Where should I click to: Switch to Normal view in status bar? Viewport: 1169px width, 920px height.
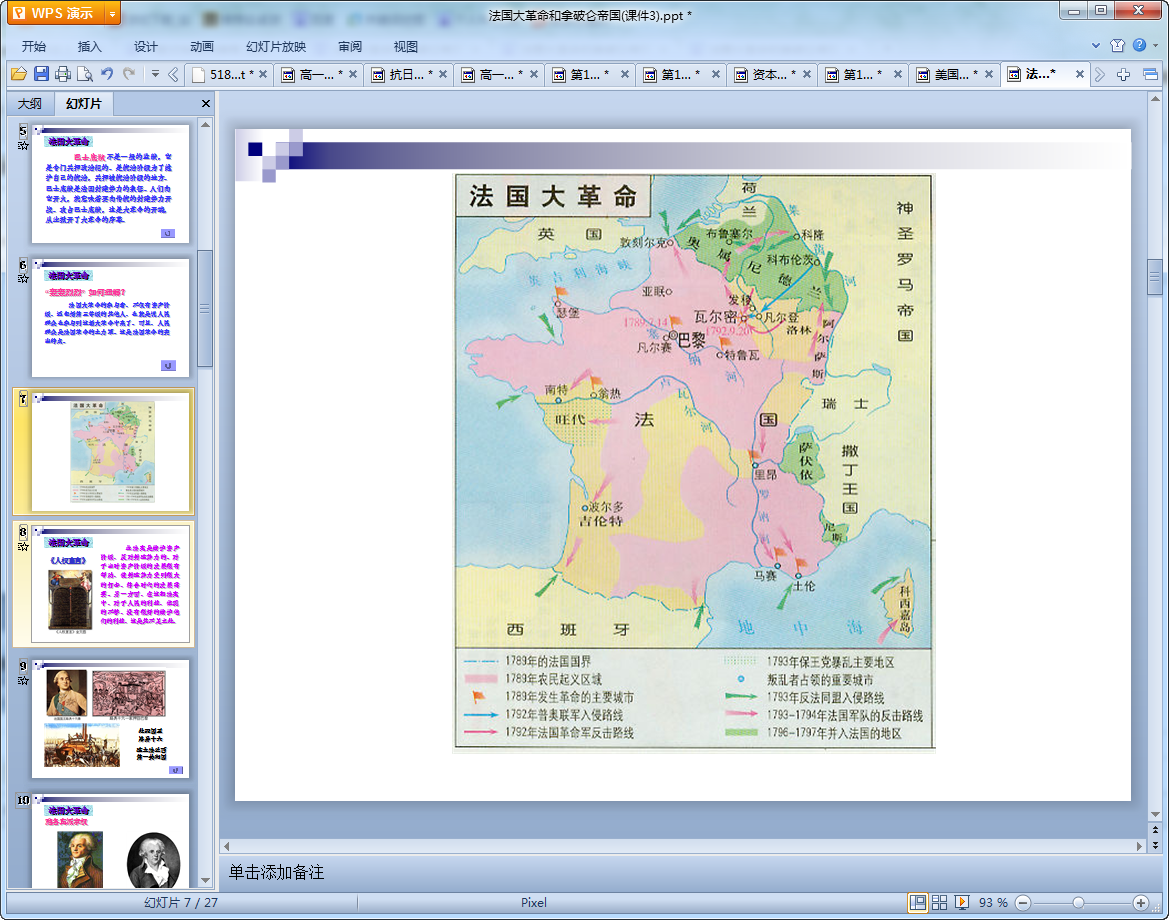[x=917, y=902]
